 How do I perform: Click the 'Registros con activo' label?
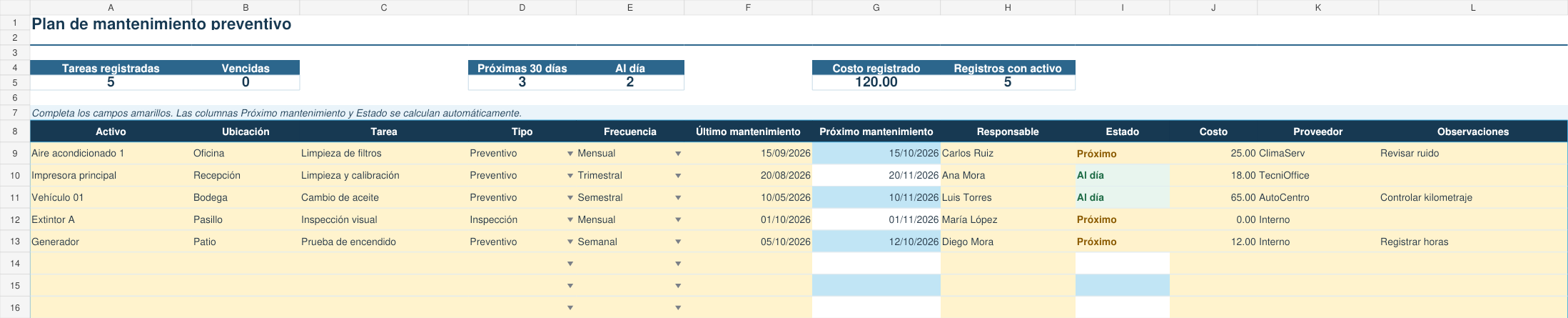point(1008,69)
